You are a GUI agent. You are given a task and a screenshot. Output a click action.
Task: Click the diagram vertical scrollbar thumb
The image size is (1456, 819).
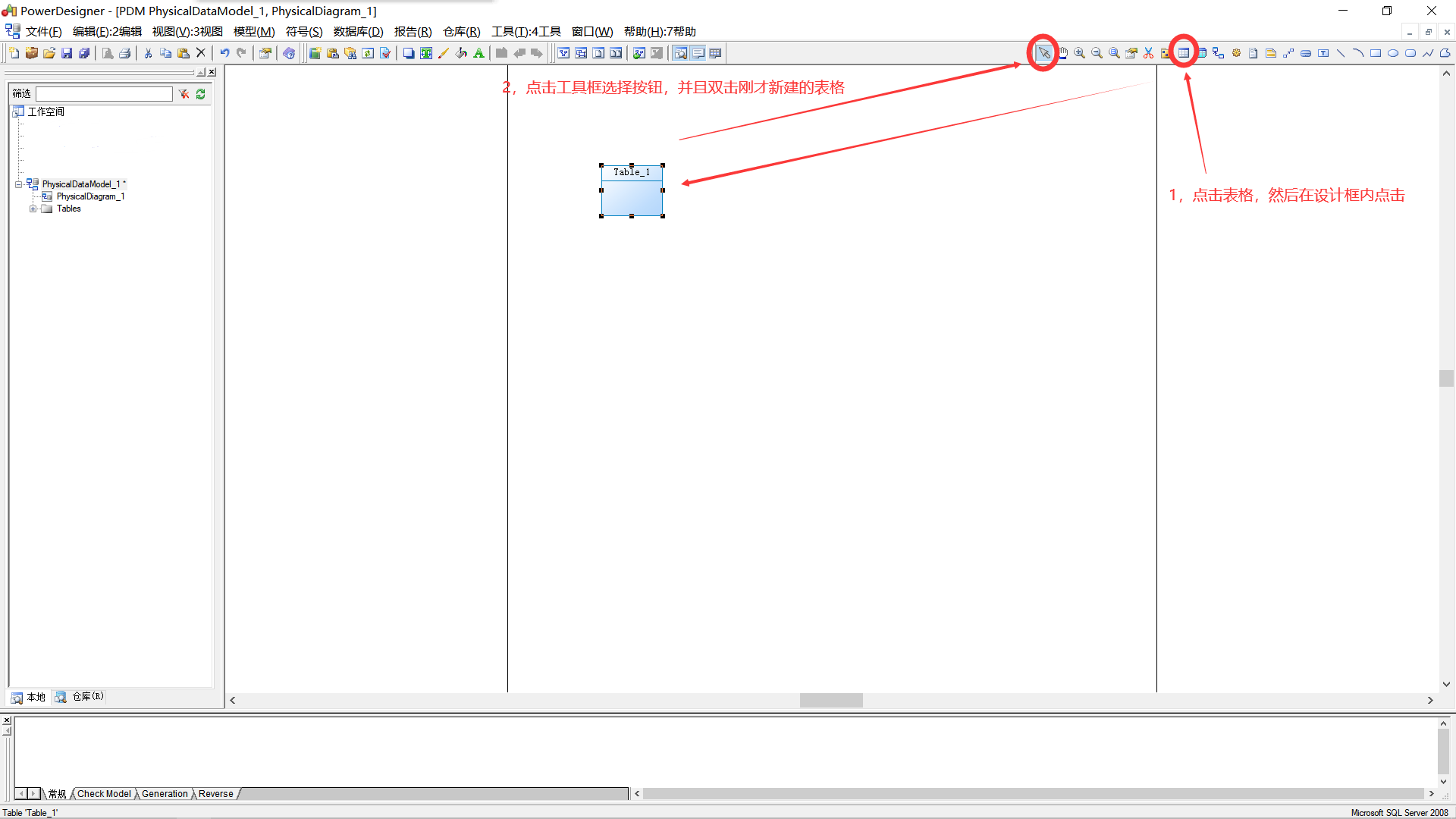click(x=1446, y=378)
